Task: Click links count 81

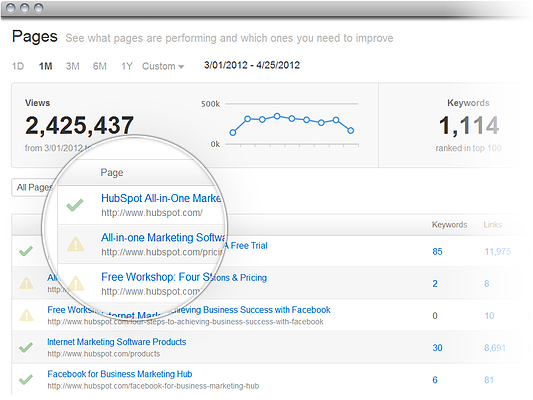Action: click(x=489, y=380)
